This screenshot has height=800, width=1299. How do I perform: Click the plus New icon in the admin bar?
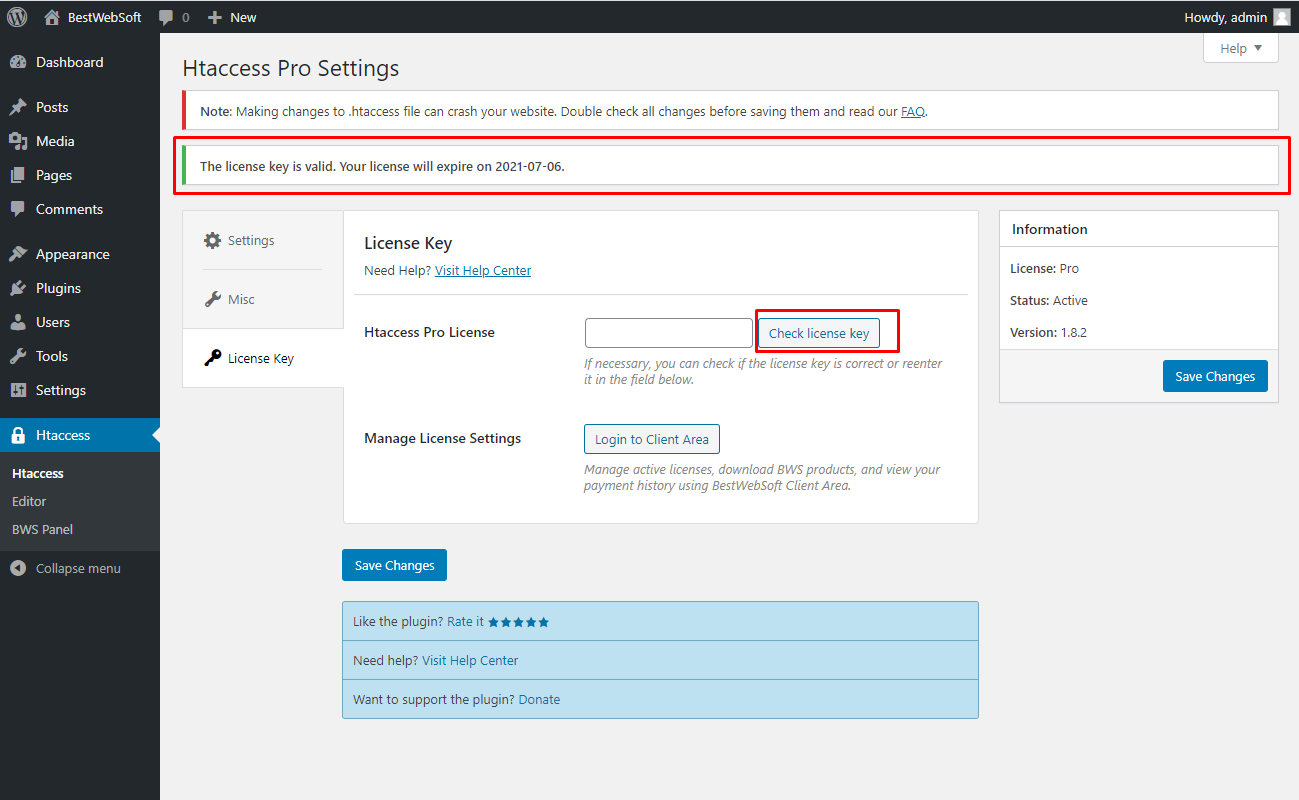coord(214,17)
